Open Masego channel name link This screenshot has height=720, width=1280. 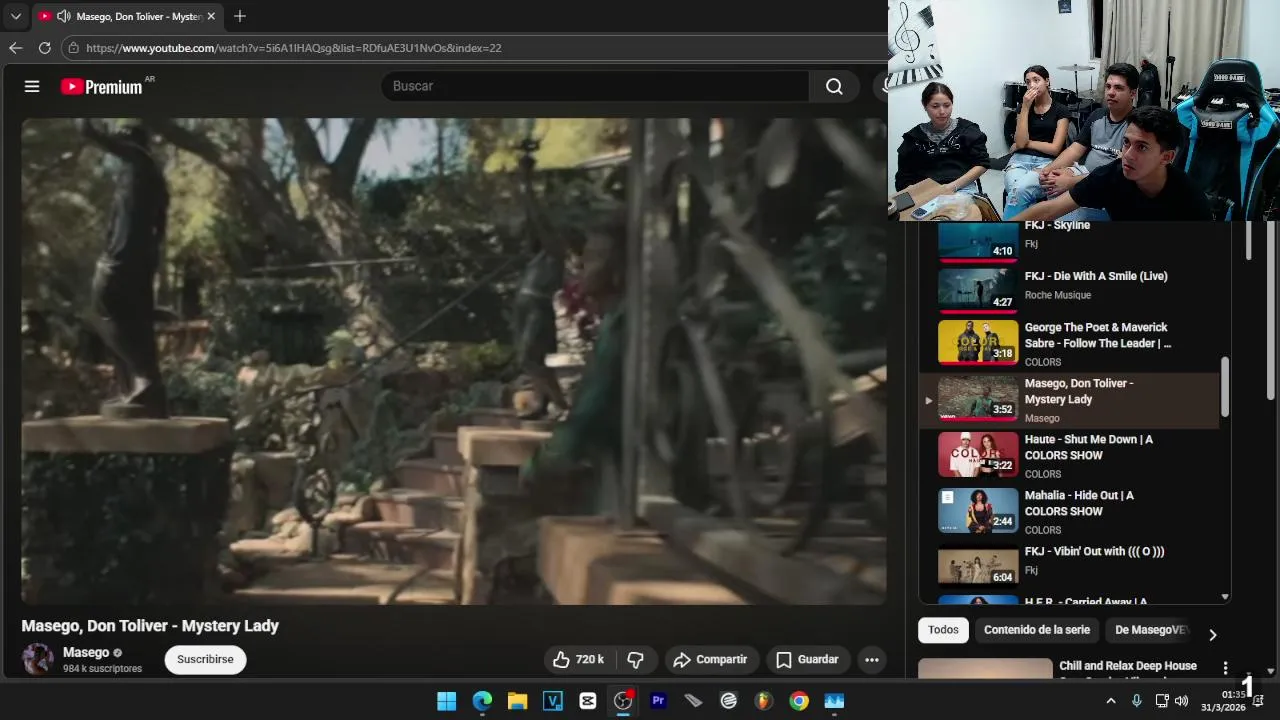[x=86, y=653]
